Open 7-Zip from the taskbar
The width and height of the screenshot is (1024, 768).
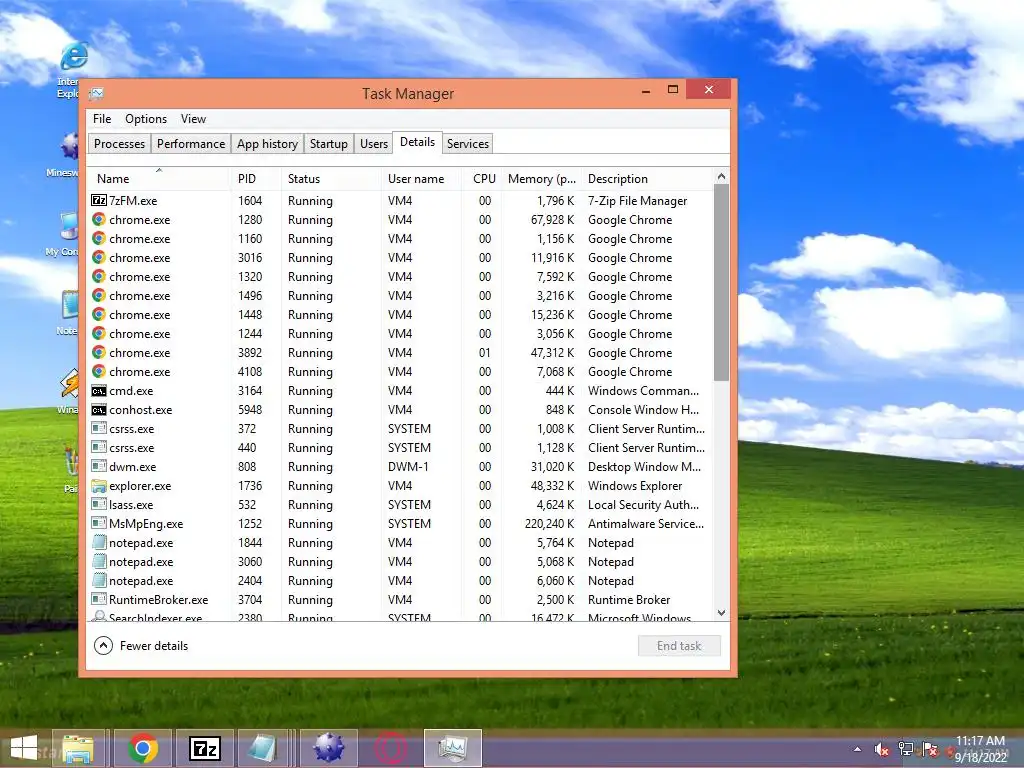204,748
